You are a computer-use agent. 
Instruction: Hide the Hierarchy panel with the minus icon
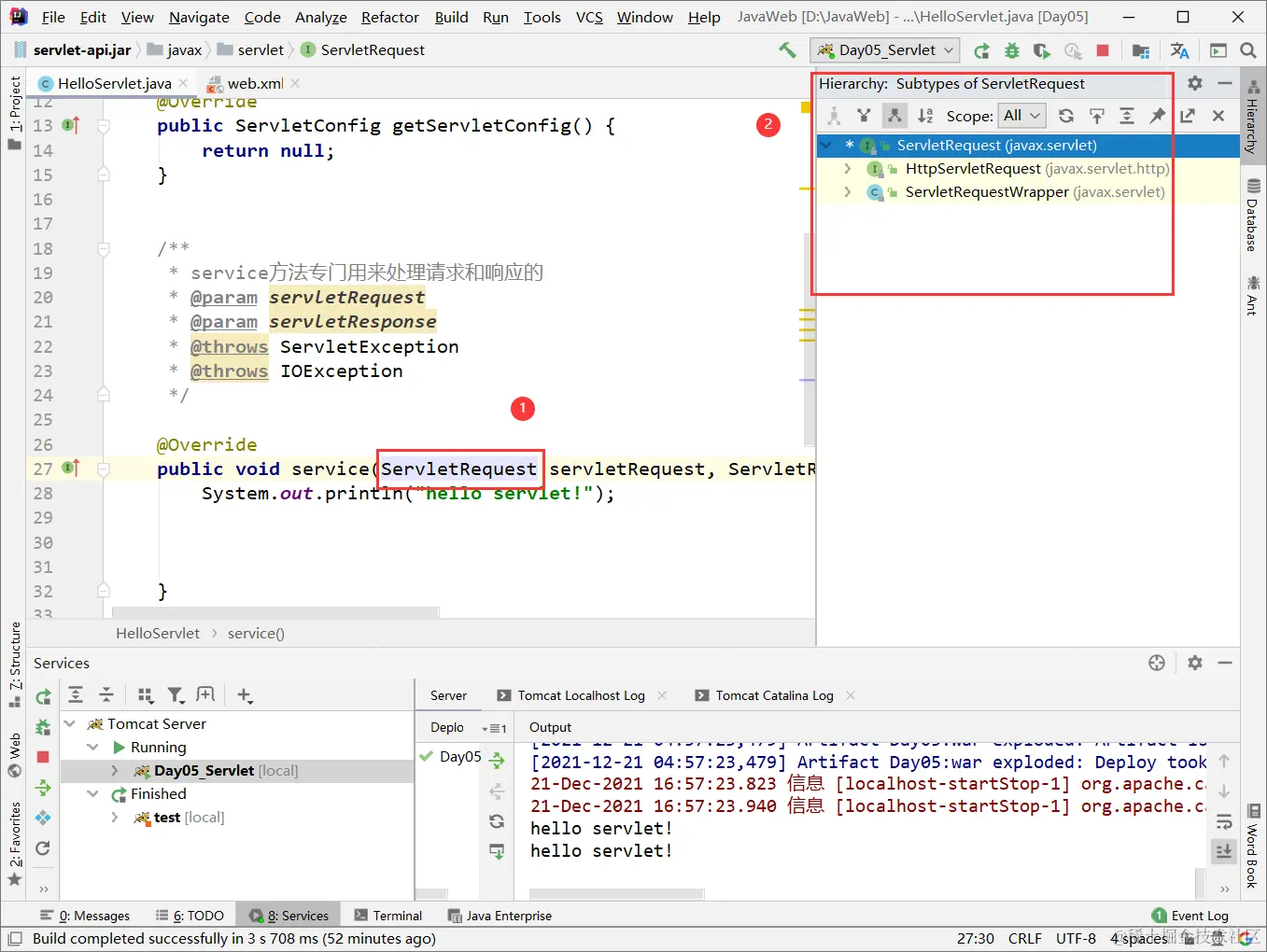(x=1225, y=83)
